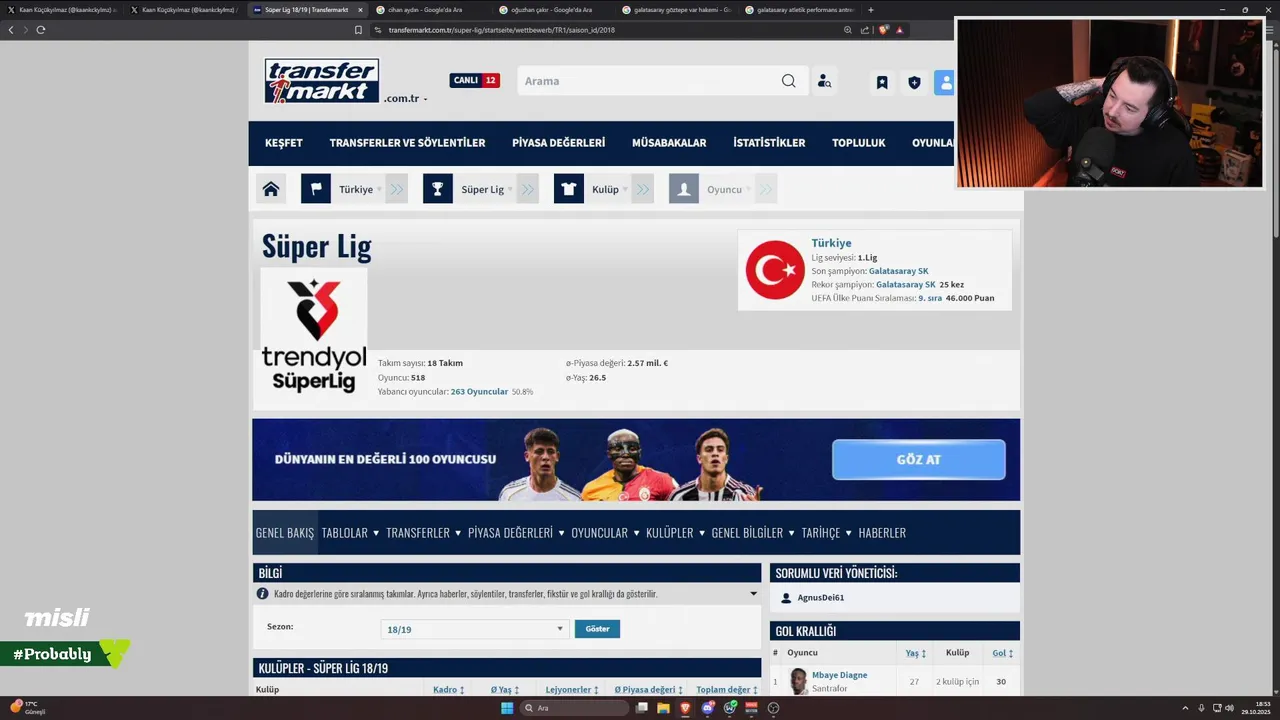The width and height of the screenshot is (1280, 720).
Task: Open the Sezon 18/19 combo box
Action: coord(476,629)
